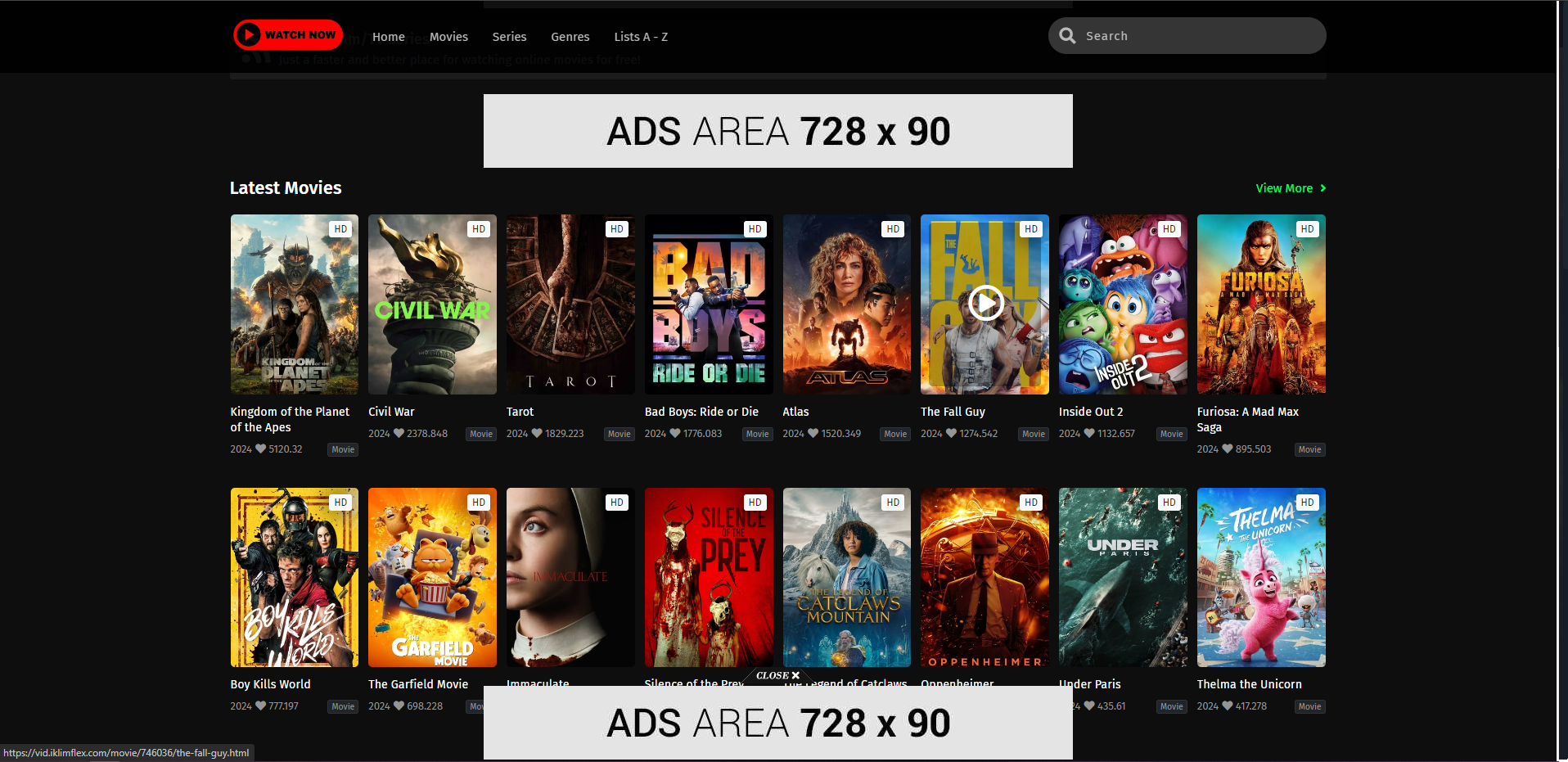Click the Oppenheimer poster thumbnail
The width and height of the screenshot is (1568, 762).
(x=985, y=577)
